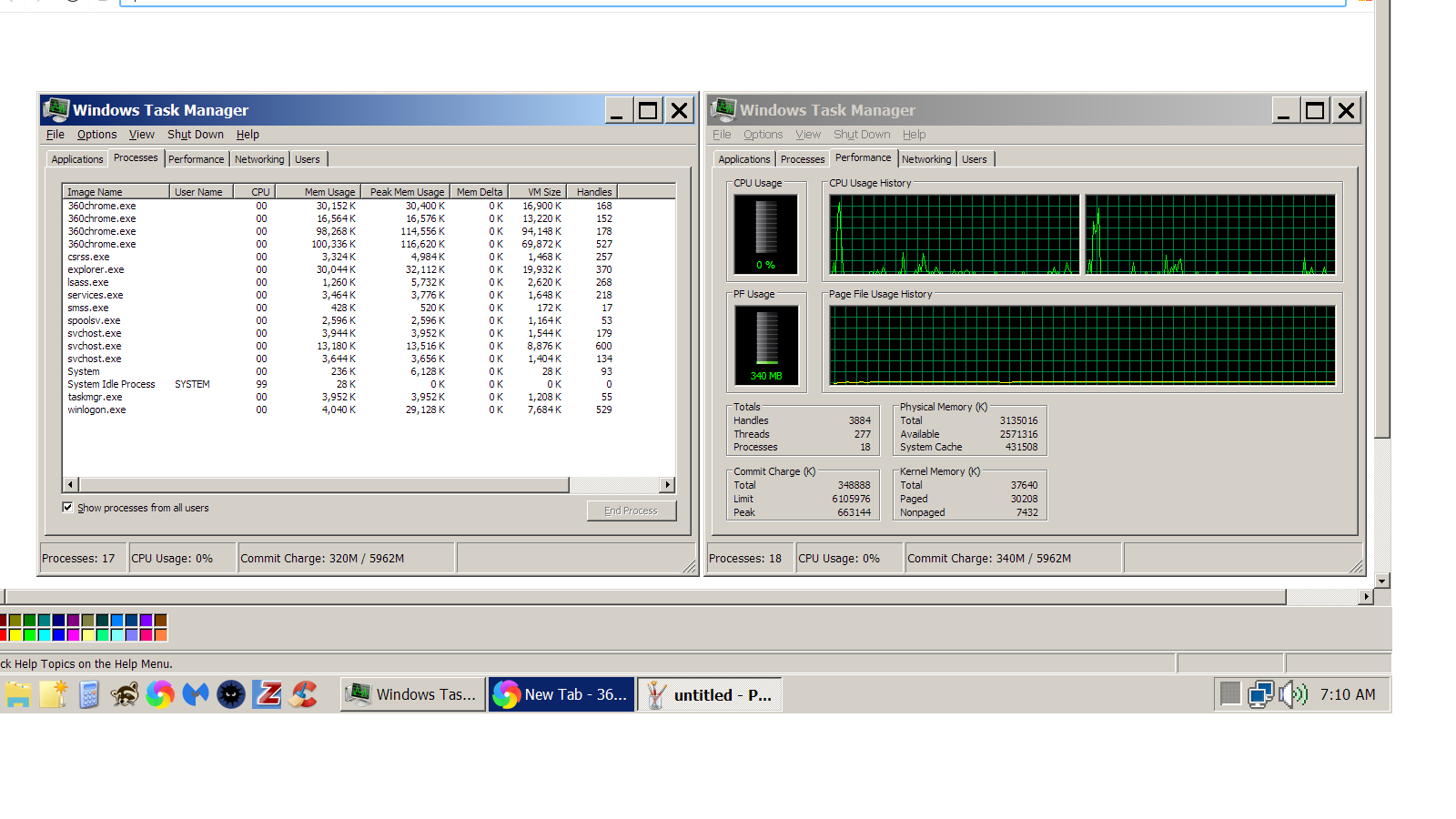The width and height of the screenshot is (1456, 819).
Task: Open the Help menu in the active Task Manager
Action: pyautogui.click(x=248, y=135)
